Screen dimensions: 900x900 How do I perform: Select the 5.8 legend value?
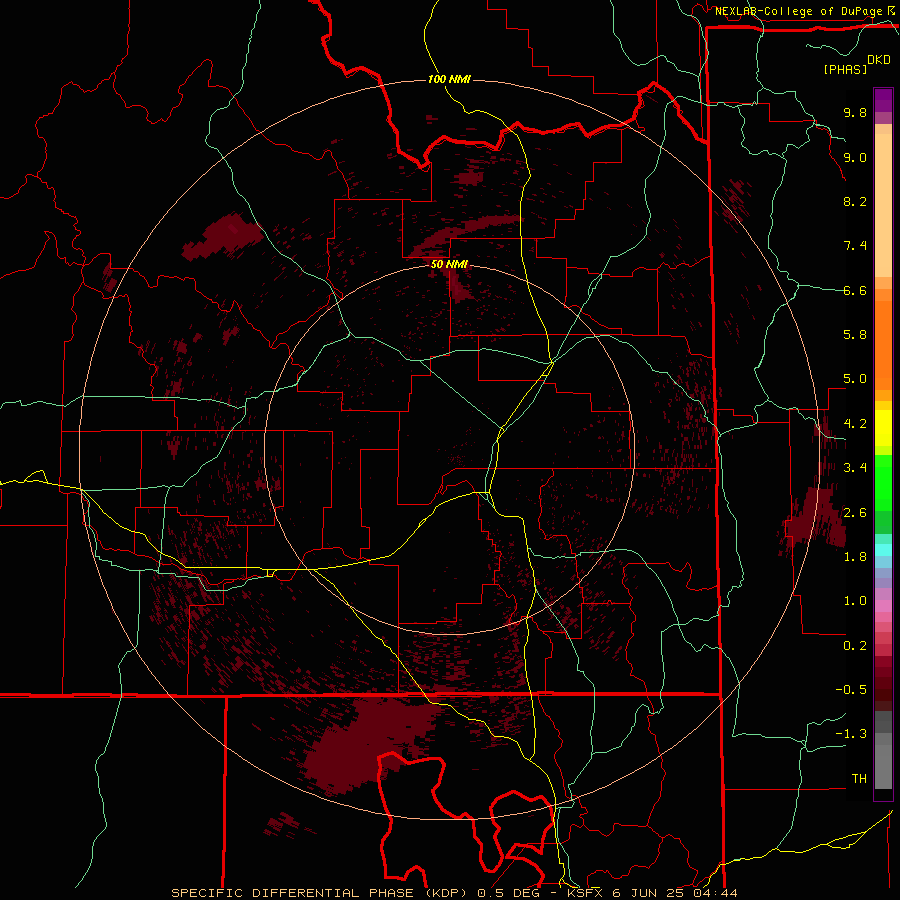point(855,335)
